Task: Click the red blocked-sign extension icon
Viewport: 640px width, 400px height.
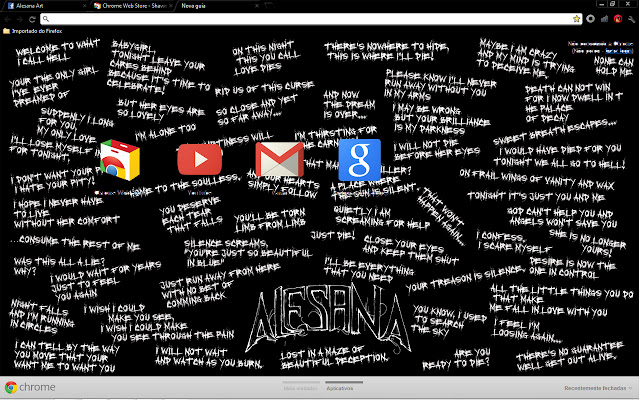Action: 618,19
